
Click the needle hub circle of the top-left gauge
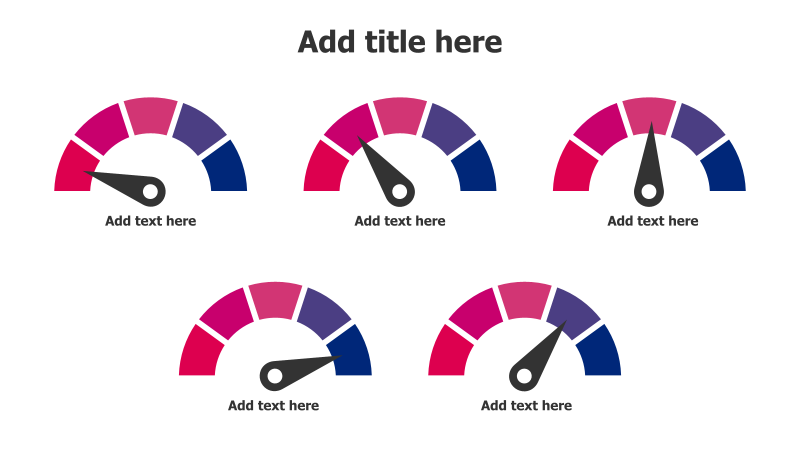tap(151, 192)
